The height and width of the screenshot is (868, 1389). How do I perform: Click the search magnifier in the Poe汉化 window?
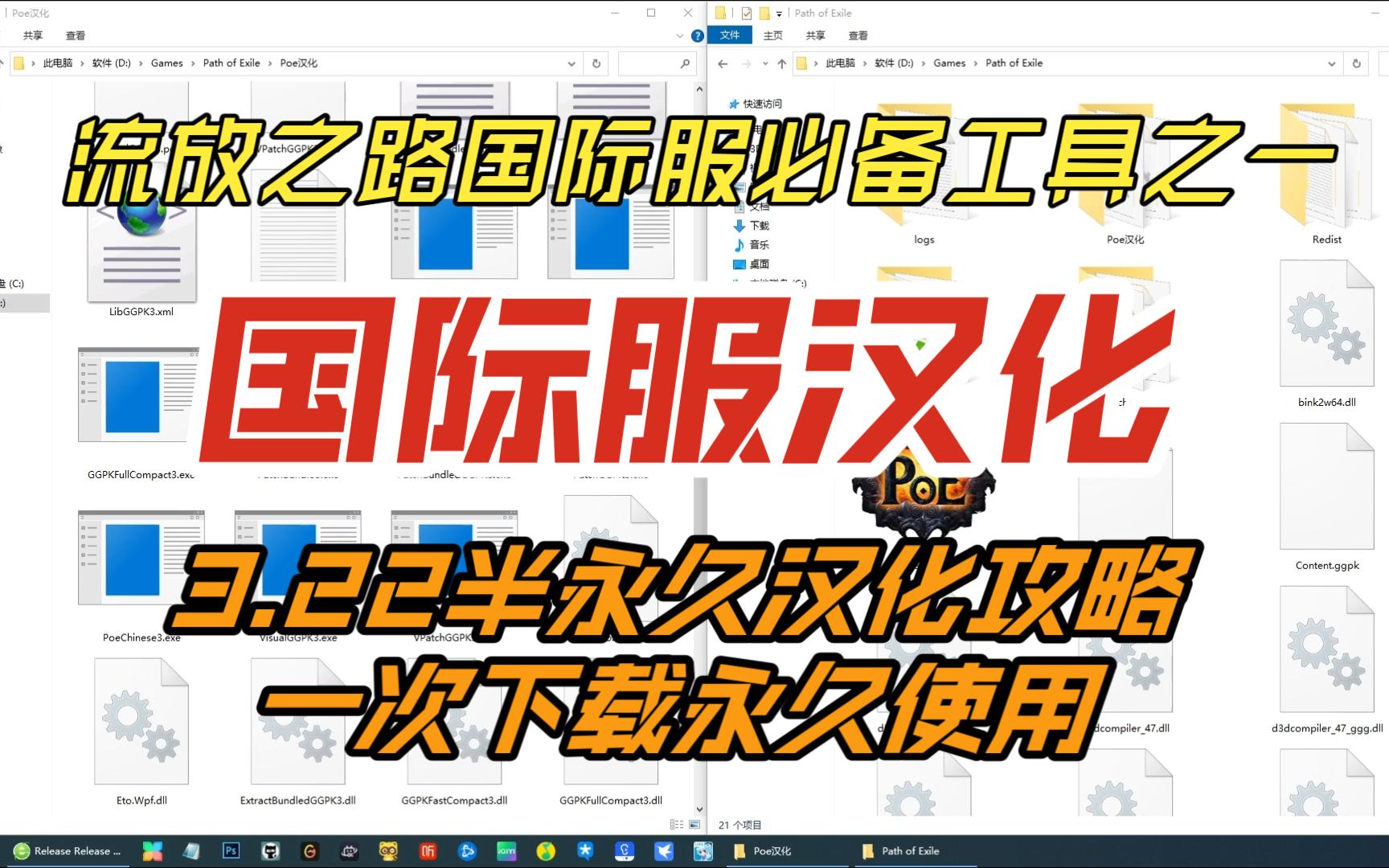[x=684, y=63]
